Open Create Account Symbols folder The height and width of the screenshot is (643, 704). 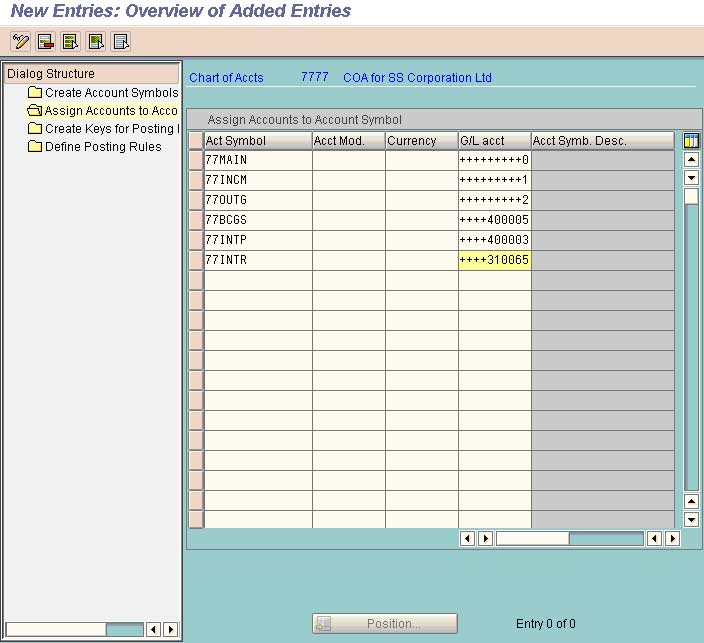[103, 92]
